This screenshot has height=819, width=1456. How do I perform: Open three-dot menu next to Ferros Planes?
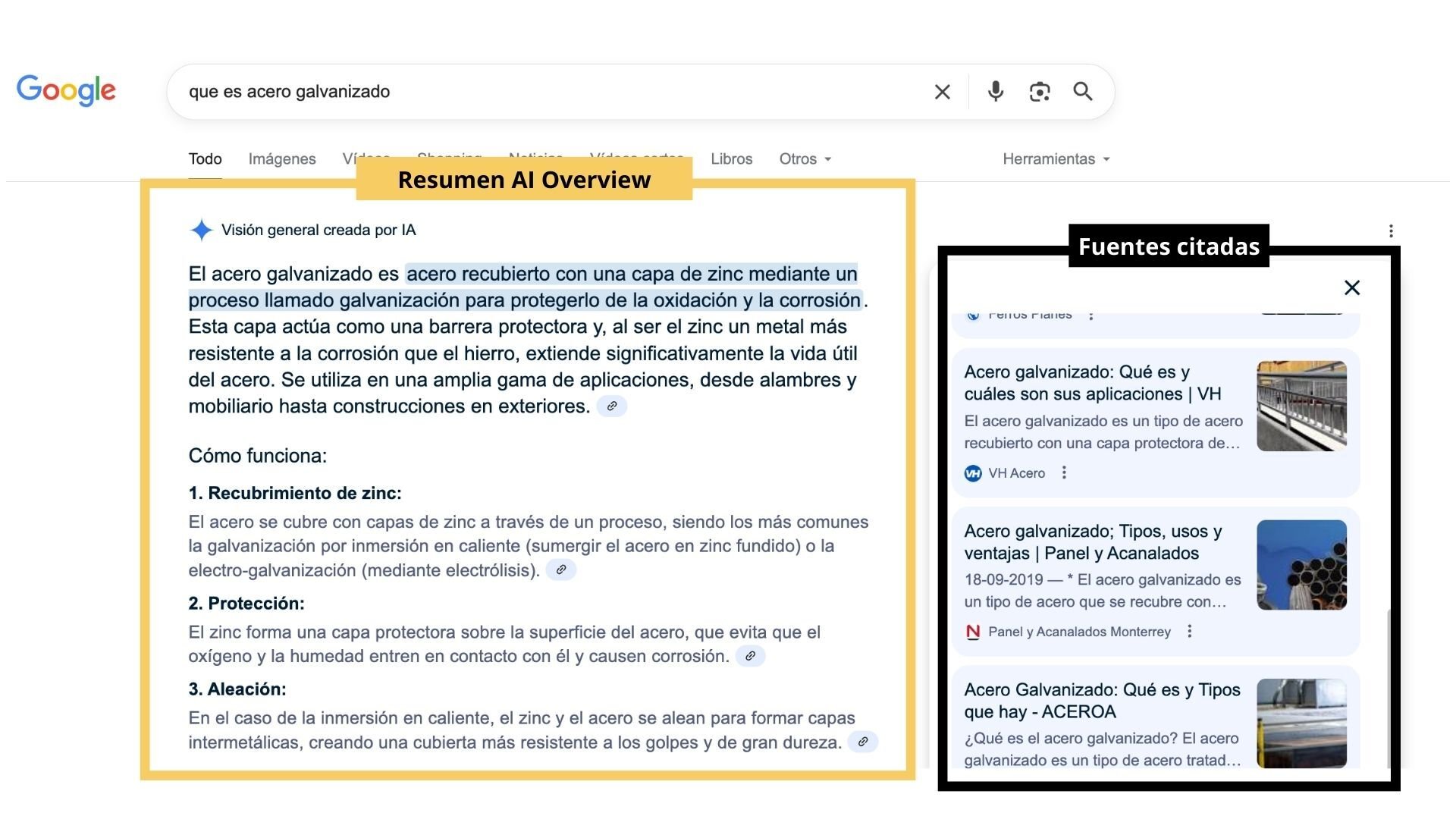click(1091, 315)
